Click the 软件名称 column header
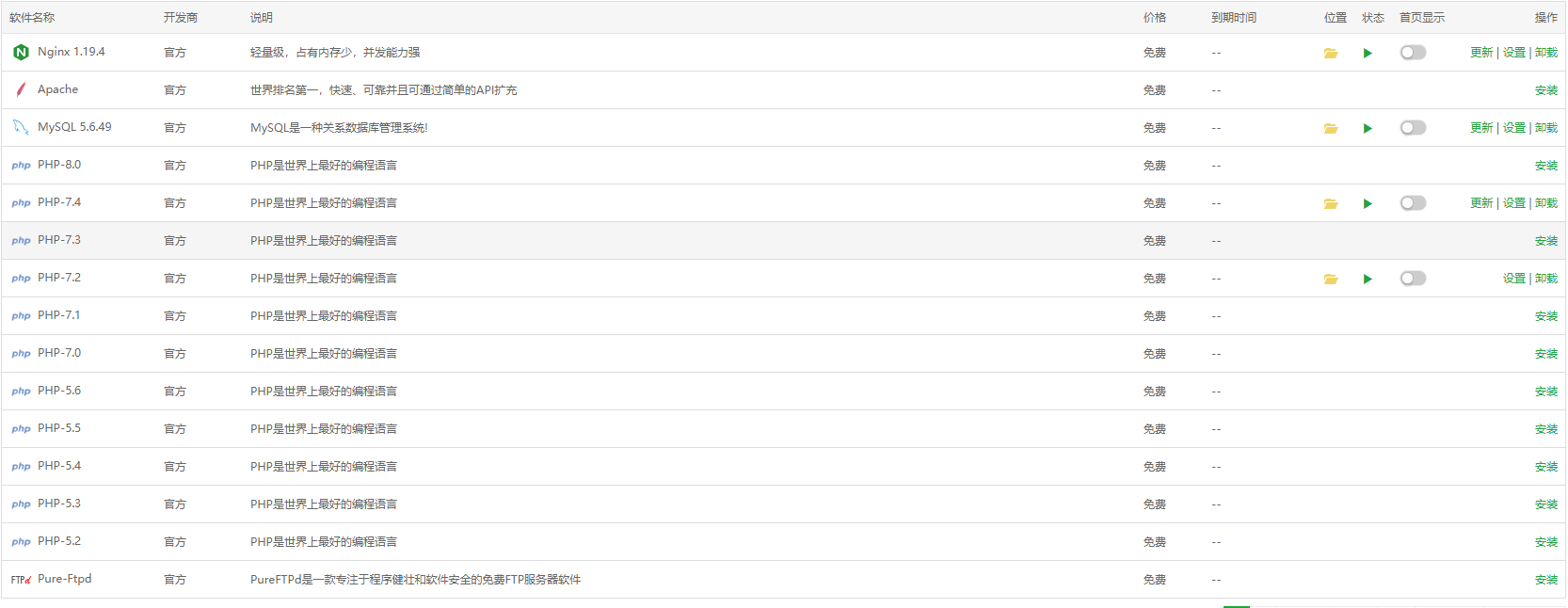Image resolution: width=1568 pixels, height=608 pixels. coord(32,18)
